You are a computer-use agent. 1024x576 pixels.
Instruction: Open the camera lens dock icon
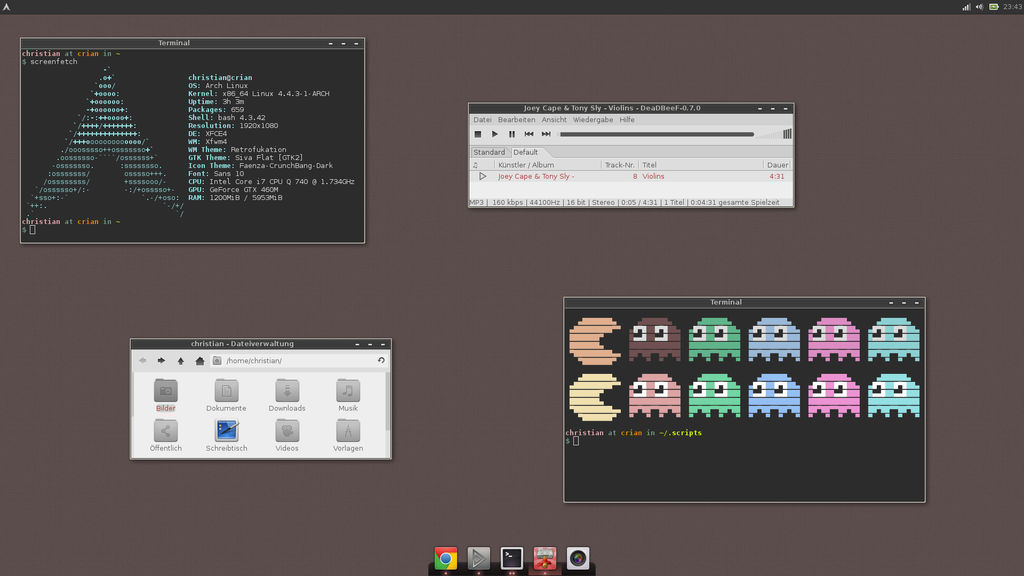click(577, 558)
